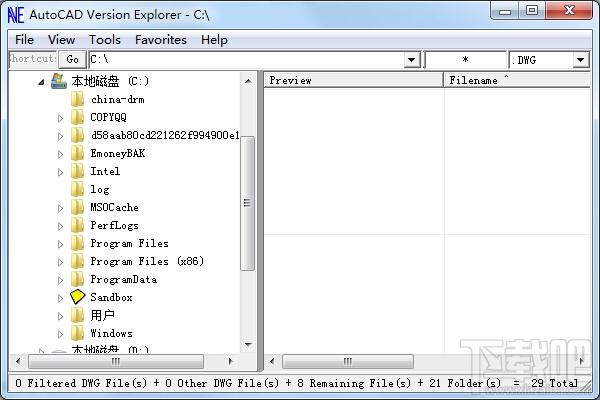
Task: Expand the Sandbox node arrow
Action: (60, 298)
